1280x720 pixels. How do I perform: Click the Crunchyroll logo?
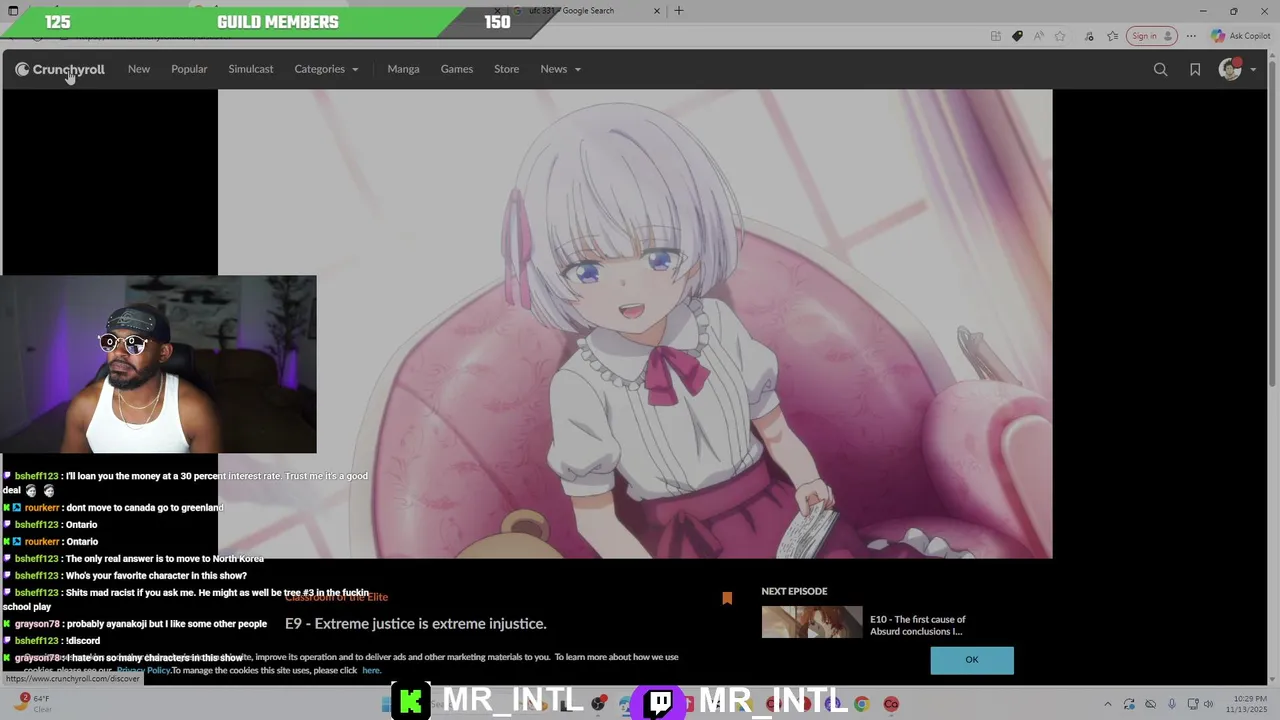pyautogui.click(x=60, y=69)
